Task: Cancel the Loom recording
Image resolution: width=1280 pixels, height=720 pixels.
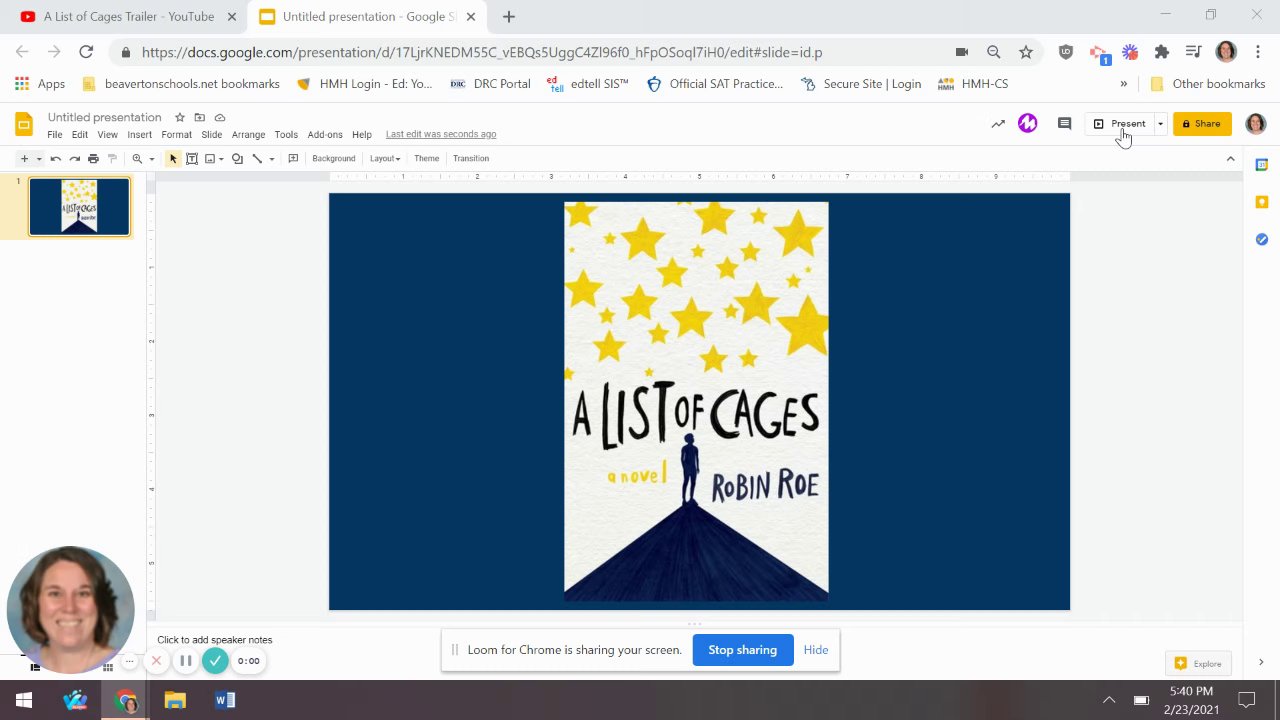Action: [x=156, y=661]
